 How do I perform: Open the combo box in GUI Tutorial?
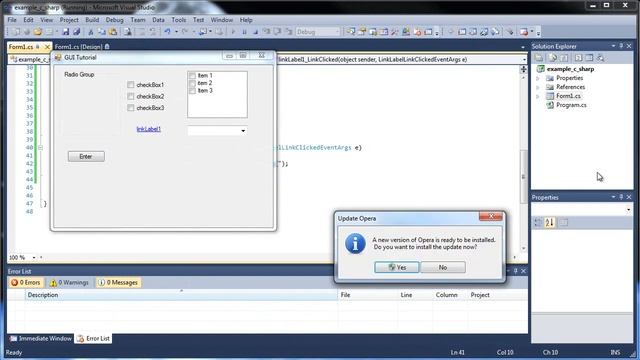[x=243, y=131]
